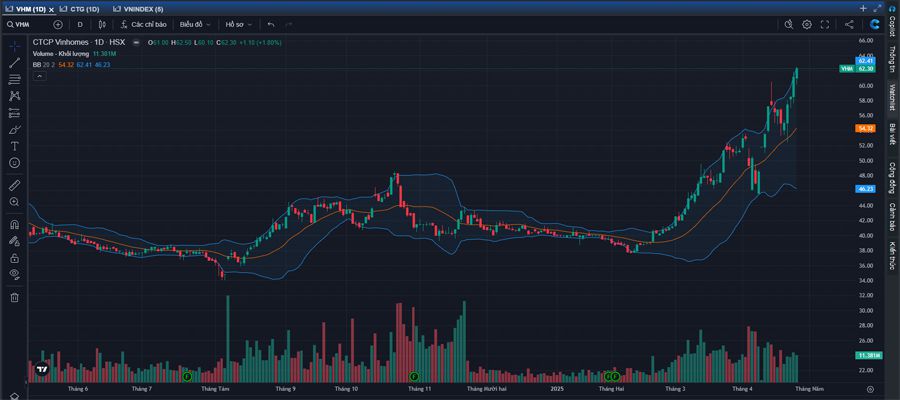This screenshot has height=400, width=900.
Task: Open the Watchlist side panel
Action: (x=893, y=96)
